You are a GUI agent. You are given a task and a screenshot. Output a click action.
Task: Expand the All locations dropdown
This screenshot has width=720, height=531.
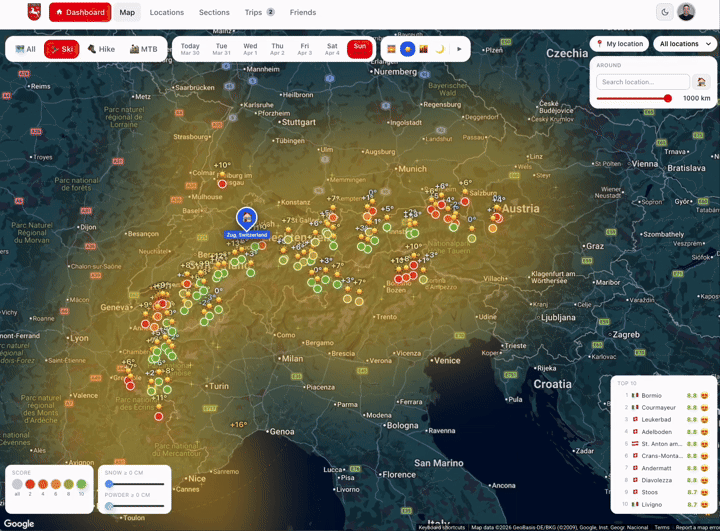point(685,44)
